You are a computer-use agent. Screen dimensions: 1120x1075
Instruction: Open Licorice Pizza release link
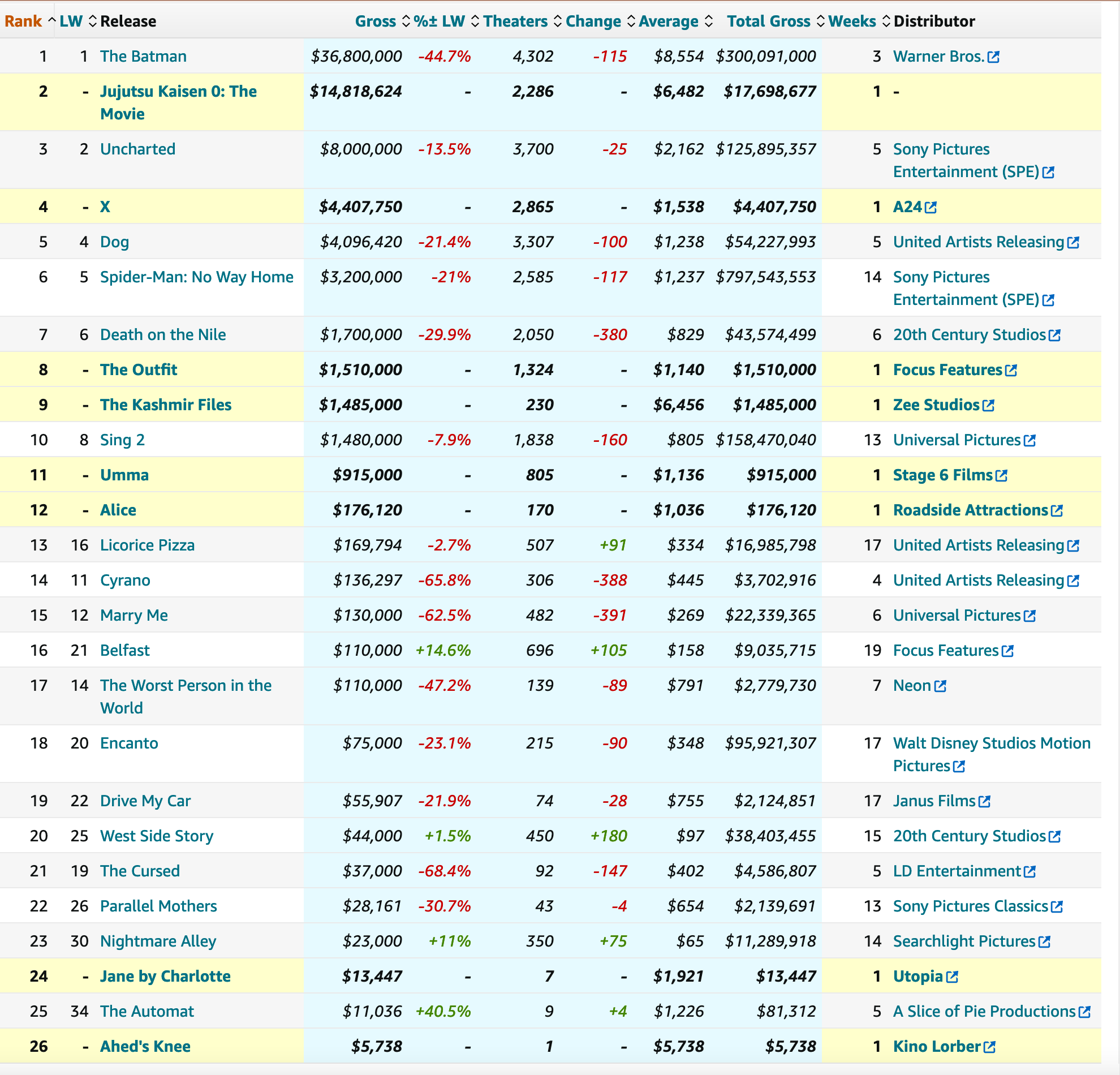148,545
